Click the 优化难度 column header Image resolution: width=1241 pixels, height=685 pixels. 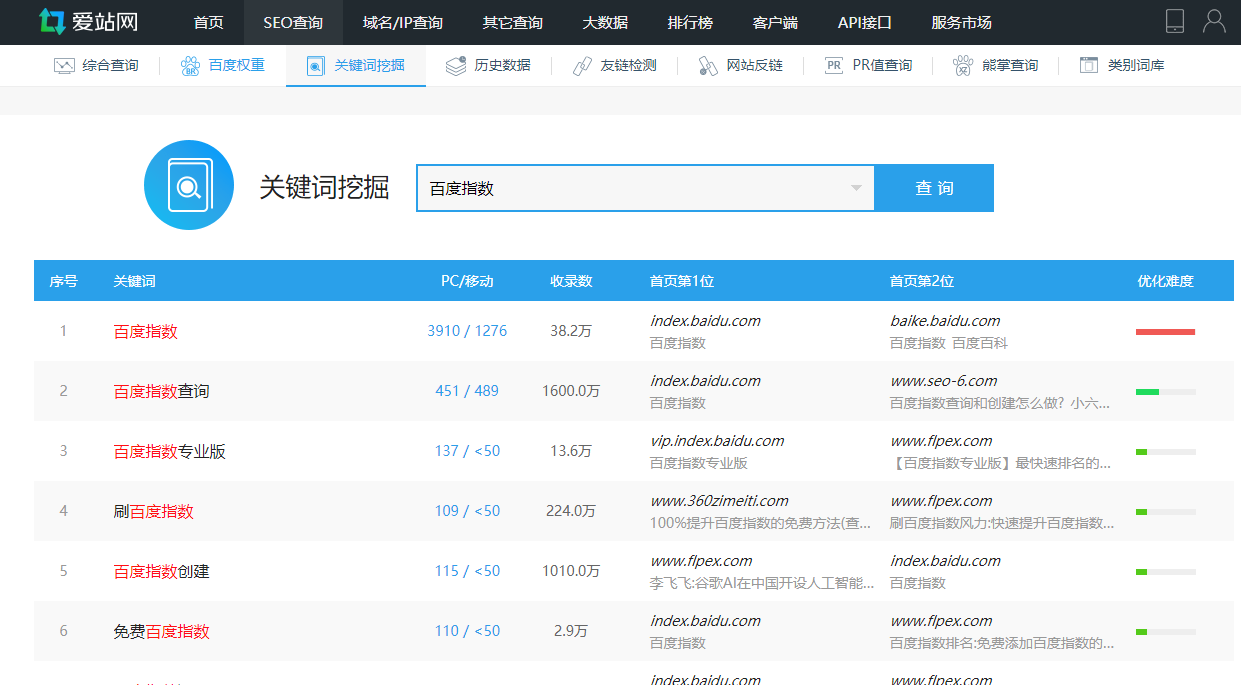click(1166, 281)
